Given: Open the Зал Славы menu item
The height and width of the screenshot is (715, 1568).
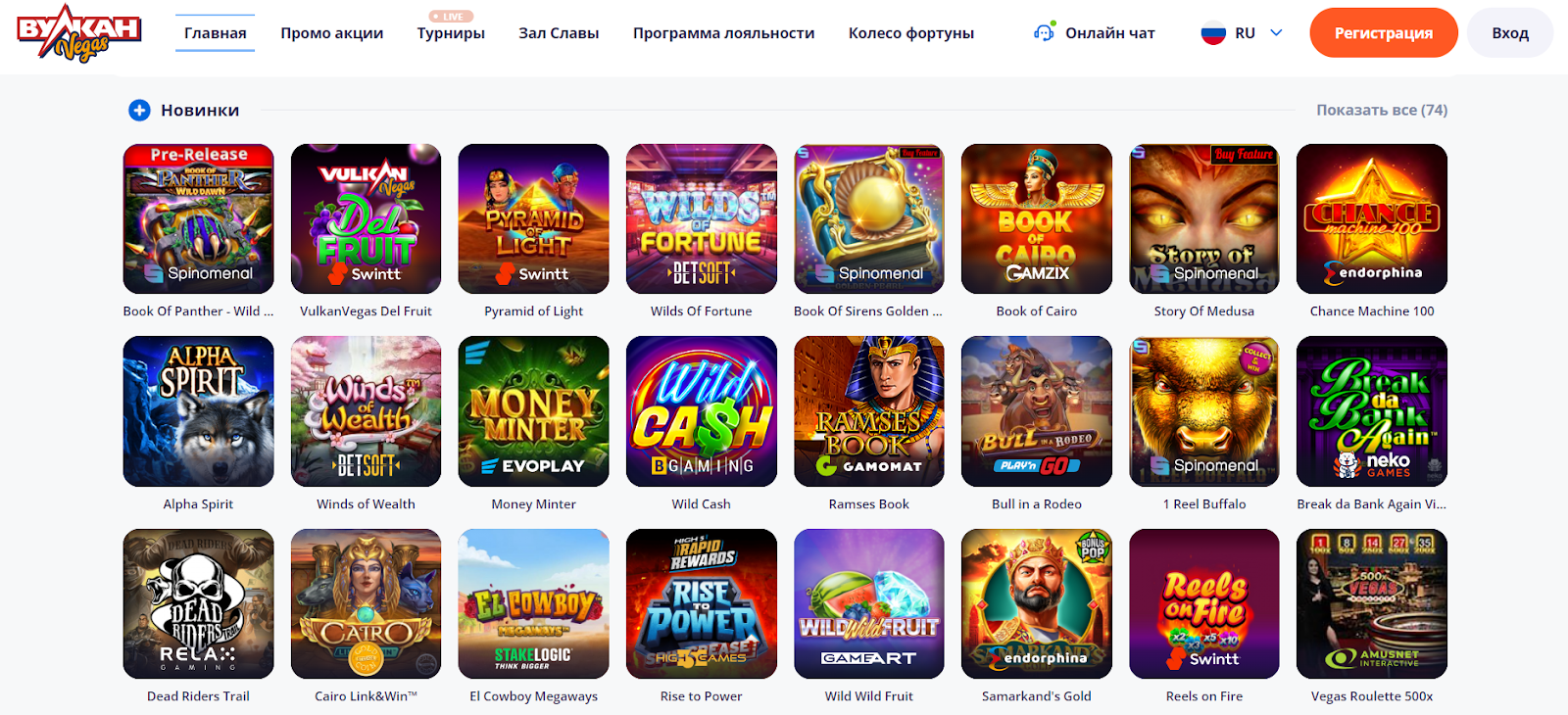Looking at the screenshot, I should [x=559, y=33].
